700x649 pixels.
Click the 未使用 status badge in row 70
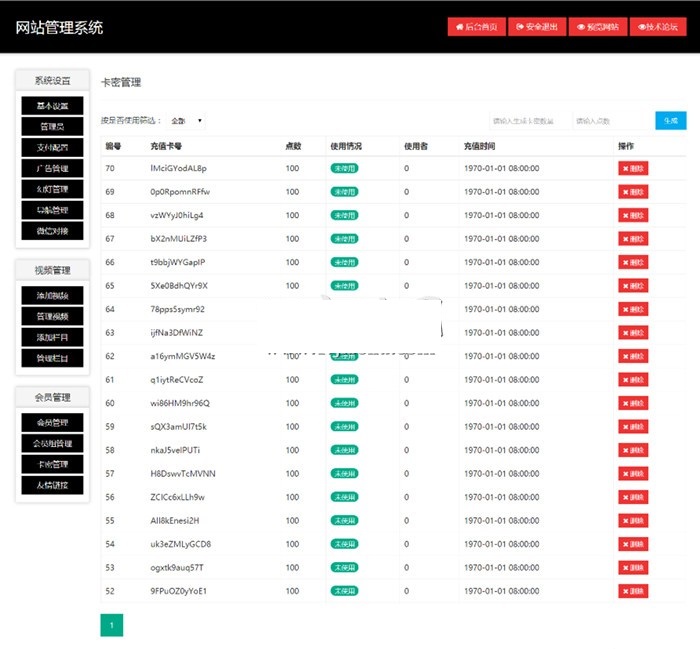tap(344, 168)
